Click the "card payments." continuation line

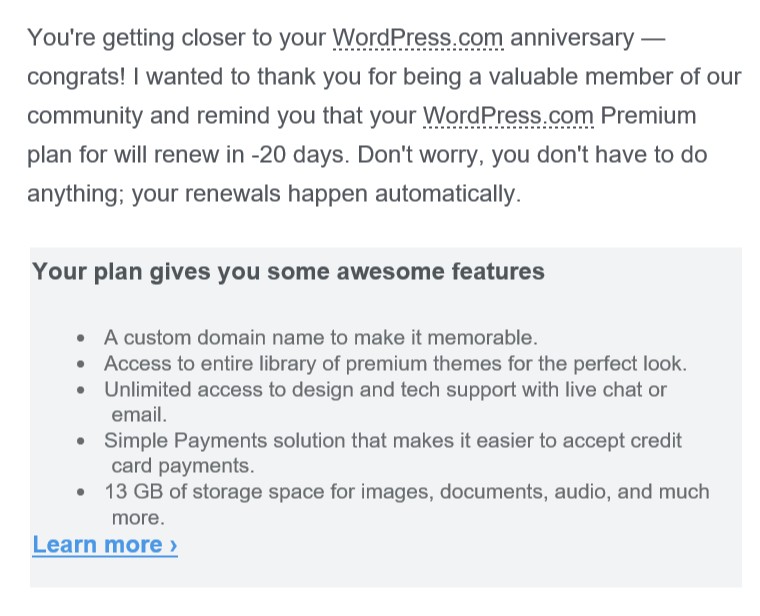tap(183, 466)
